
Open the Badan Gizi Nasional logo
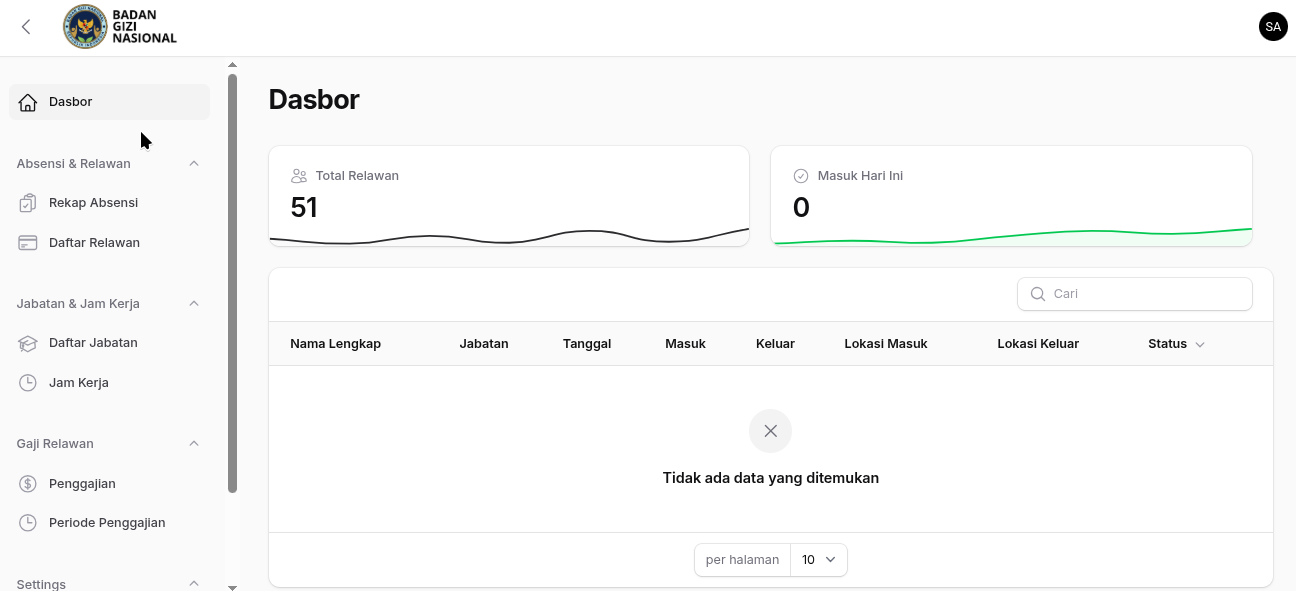120,27
